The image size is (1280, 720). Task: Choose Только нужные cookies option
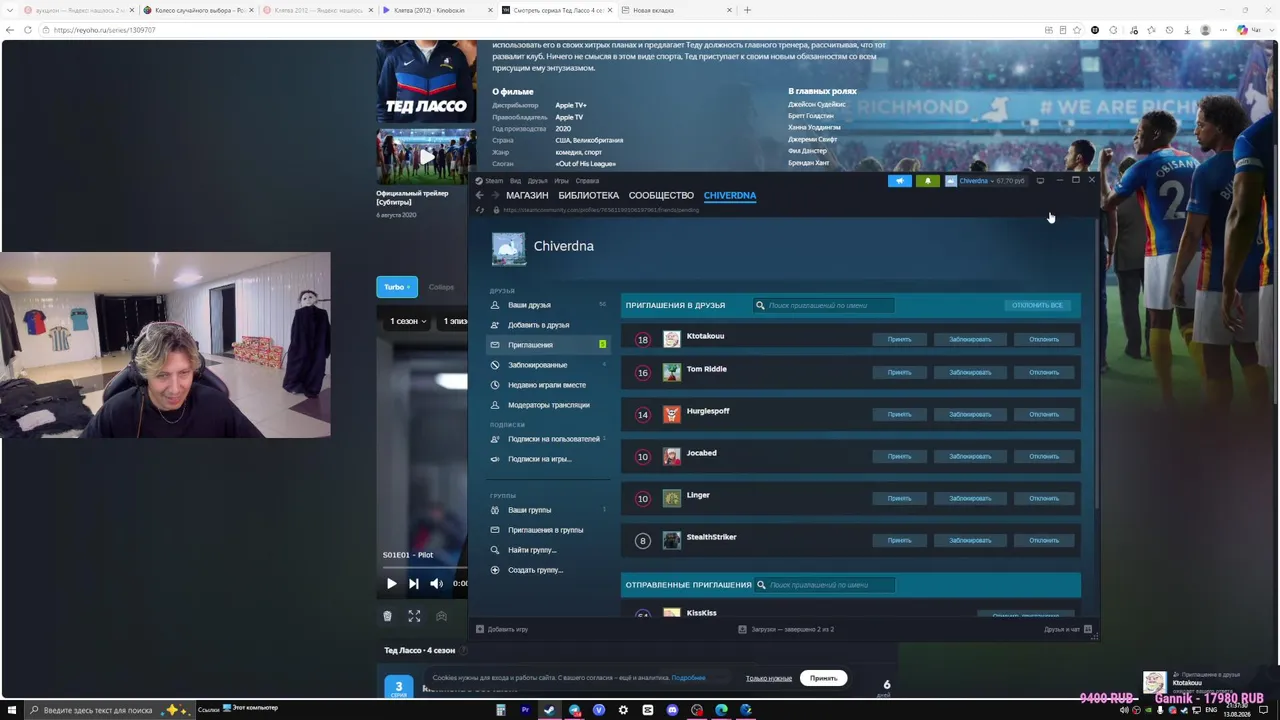coord(769,678)
